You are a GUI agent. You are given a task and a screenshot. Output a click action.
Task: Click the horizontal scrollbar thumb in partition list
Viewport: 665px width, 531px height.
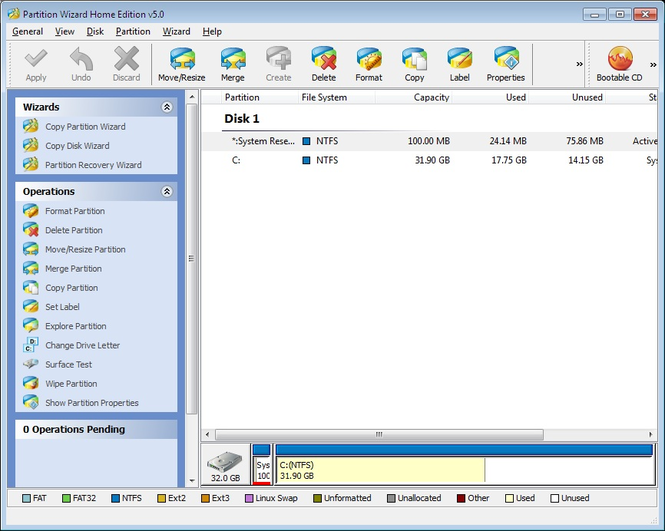coord(379,434)
